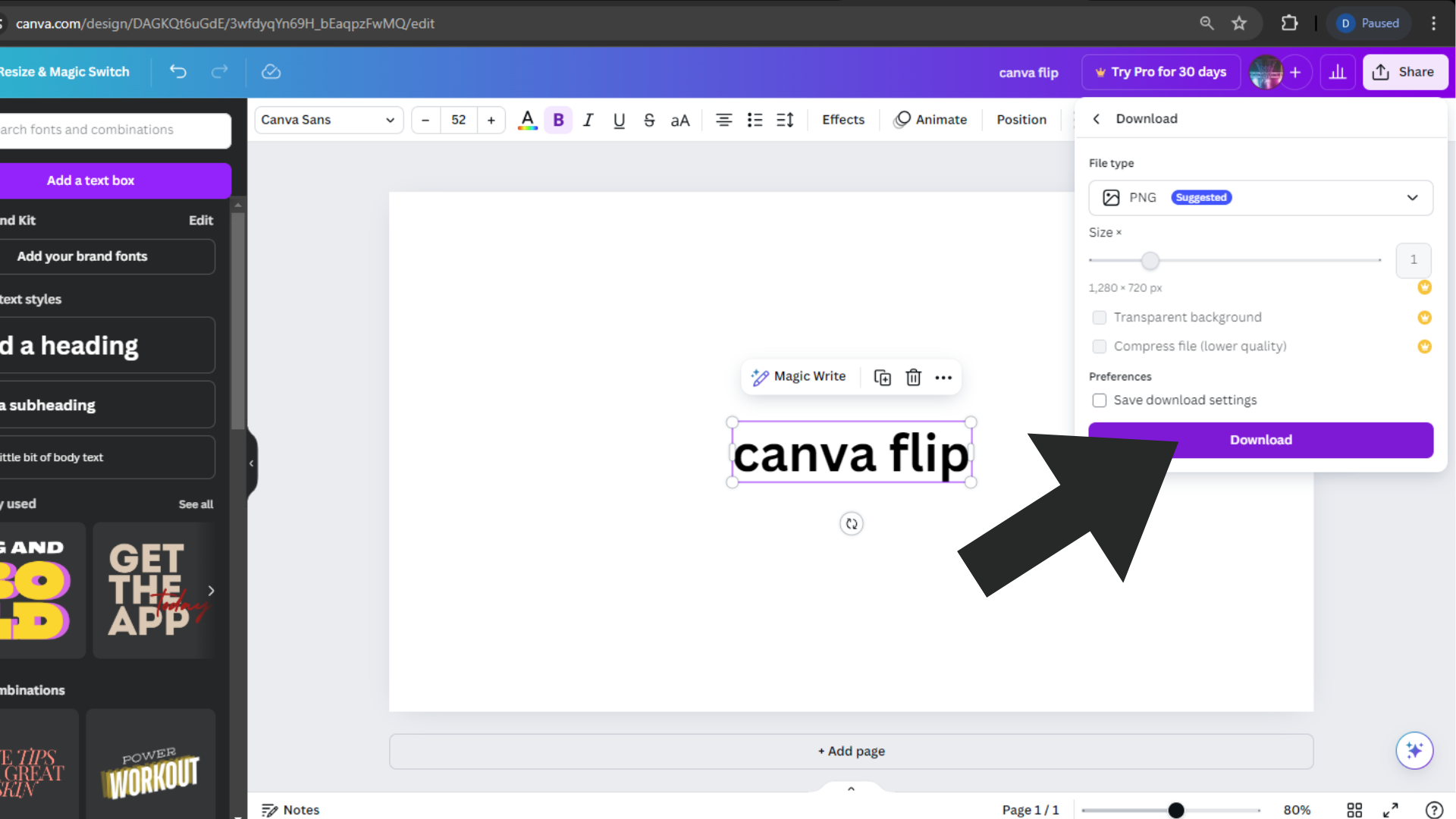The width and height of the screenshot is (1456, 819).
Task: Delete the selected text element
Action: coord(913,378)
